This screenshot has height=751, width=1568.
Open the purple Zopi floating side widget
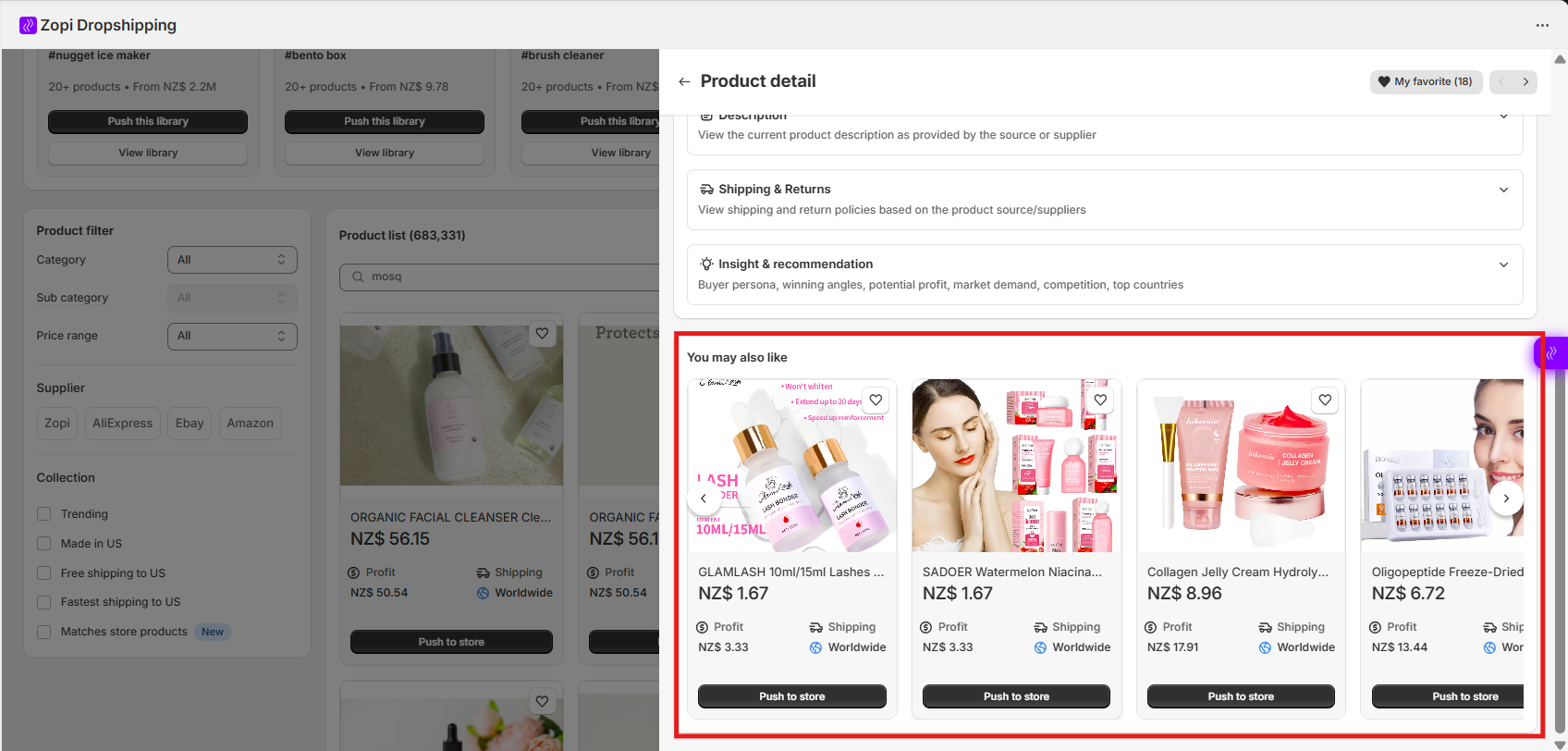(x=1551, y=352)
